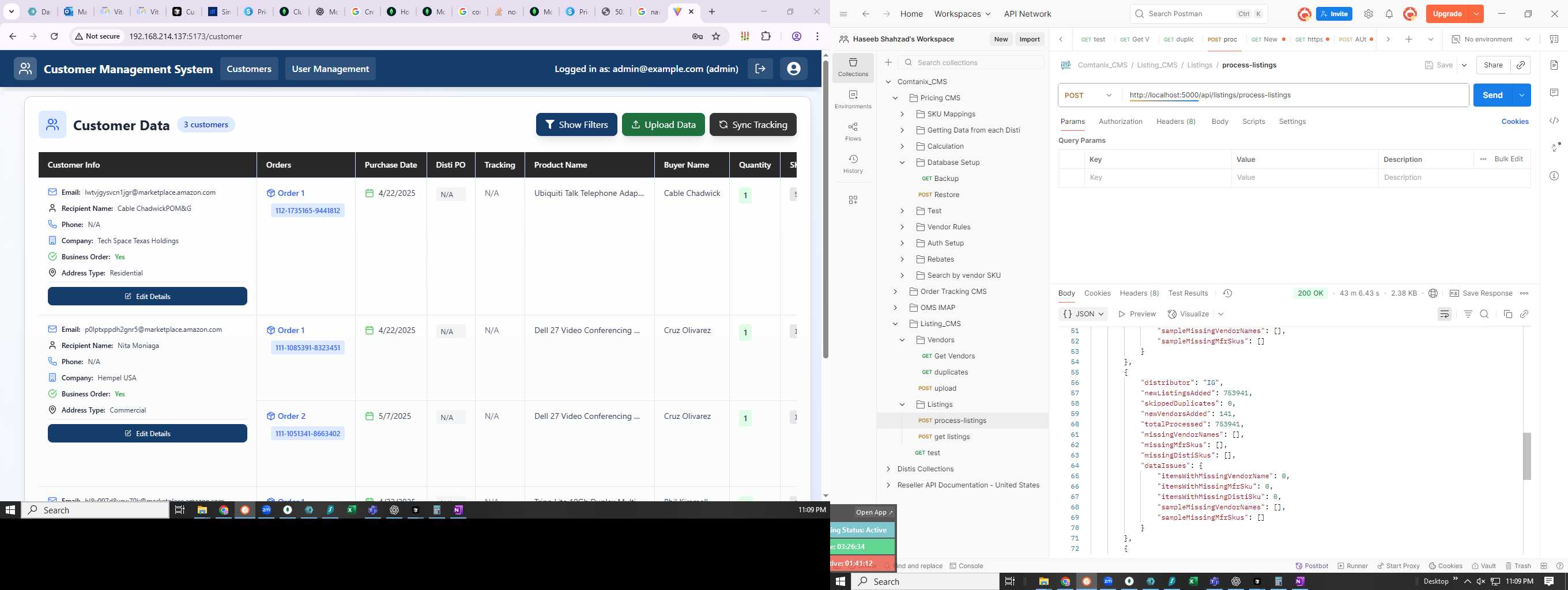
Task: Open user profile icon in Customer Management header
Action: pos(793,69)
